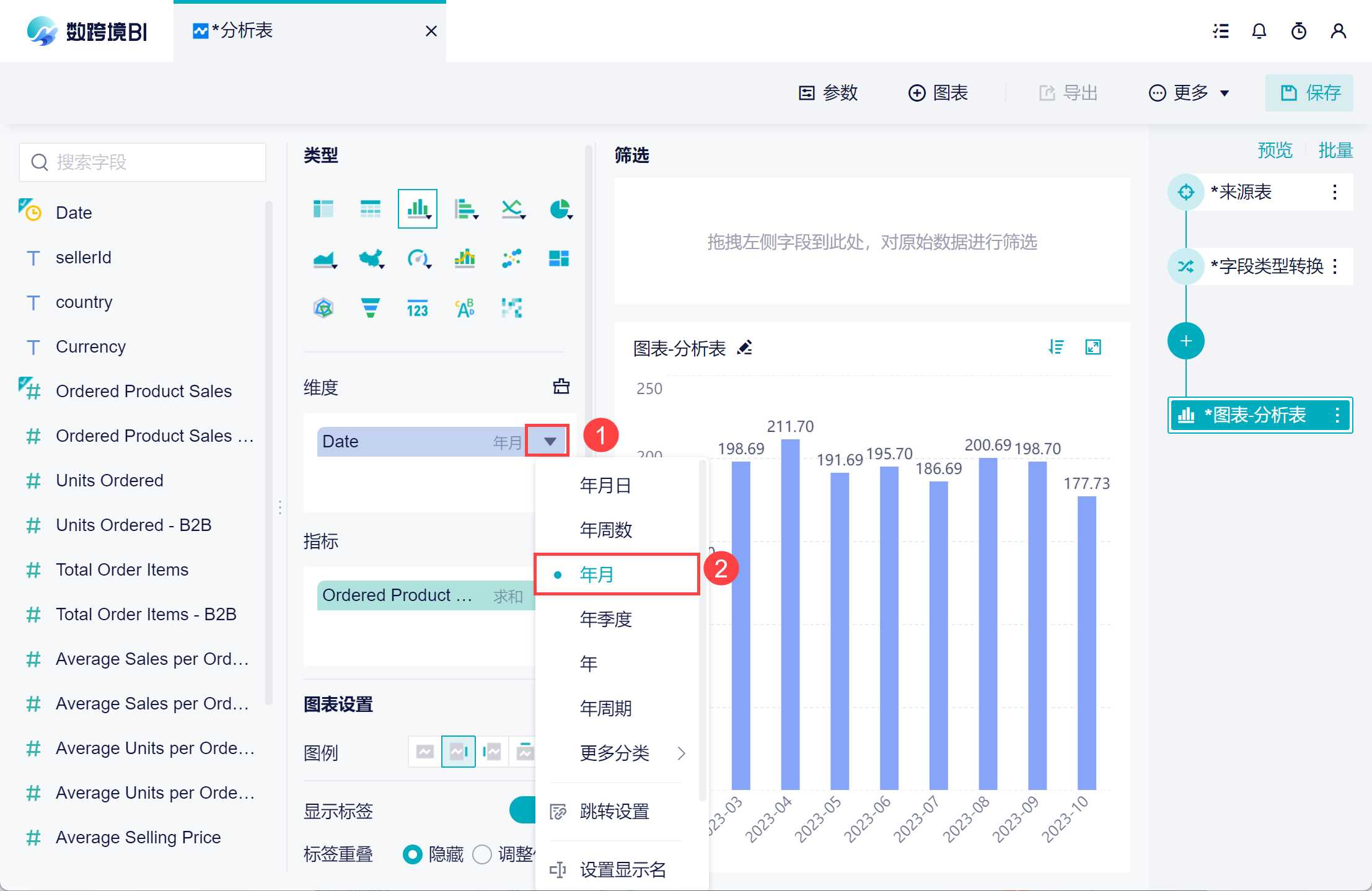Toggle the 显示标签 switch
Image resolution: width=1372 pixels, height=891 pixels.
tap(523, 810)
